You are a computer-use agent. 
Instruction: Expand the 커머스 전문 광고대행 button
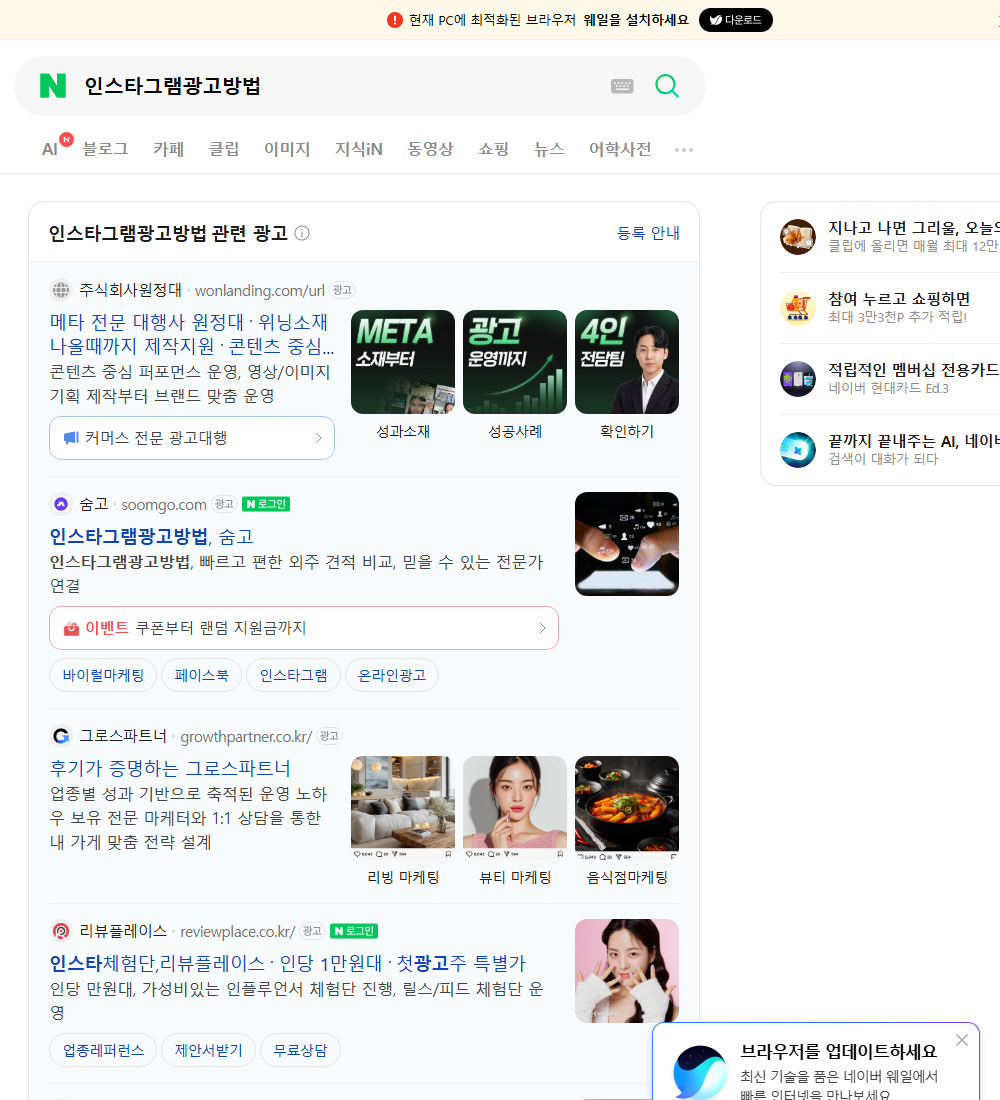pyautogui.click(x=192, y=438)
